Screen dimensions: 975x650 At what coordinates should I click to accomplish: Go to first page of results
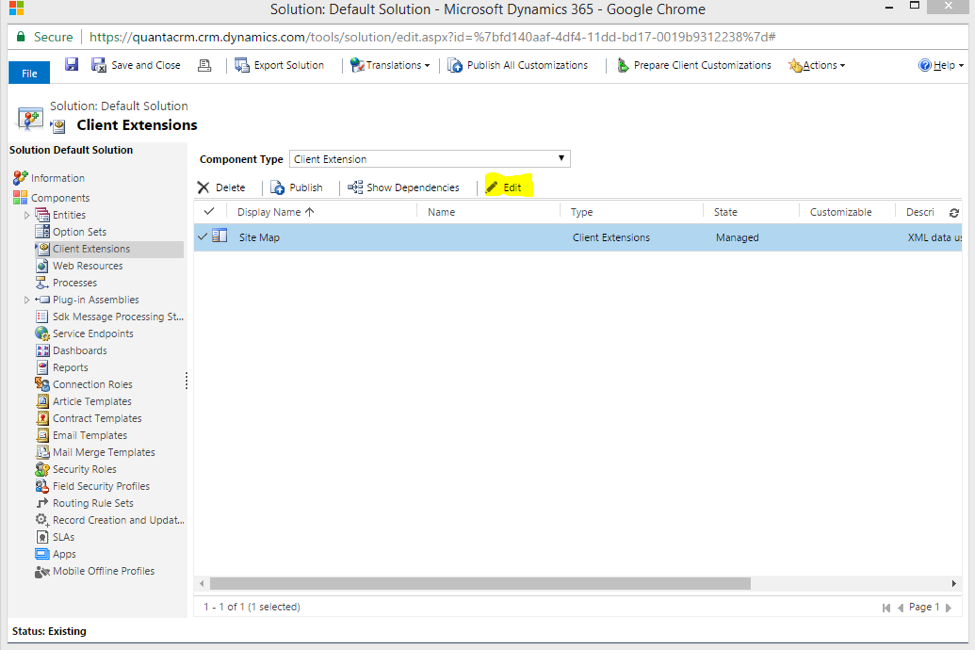[x=886, y=608]
